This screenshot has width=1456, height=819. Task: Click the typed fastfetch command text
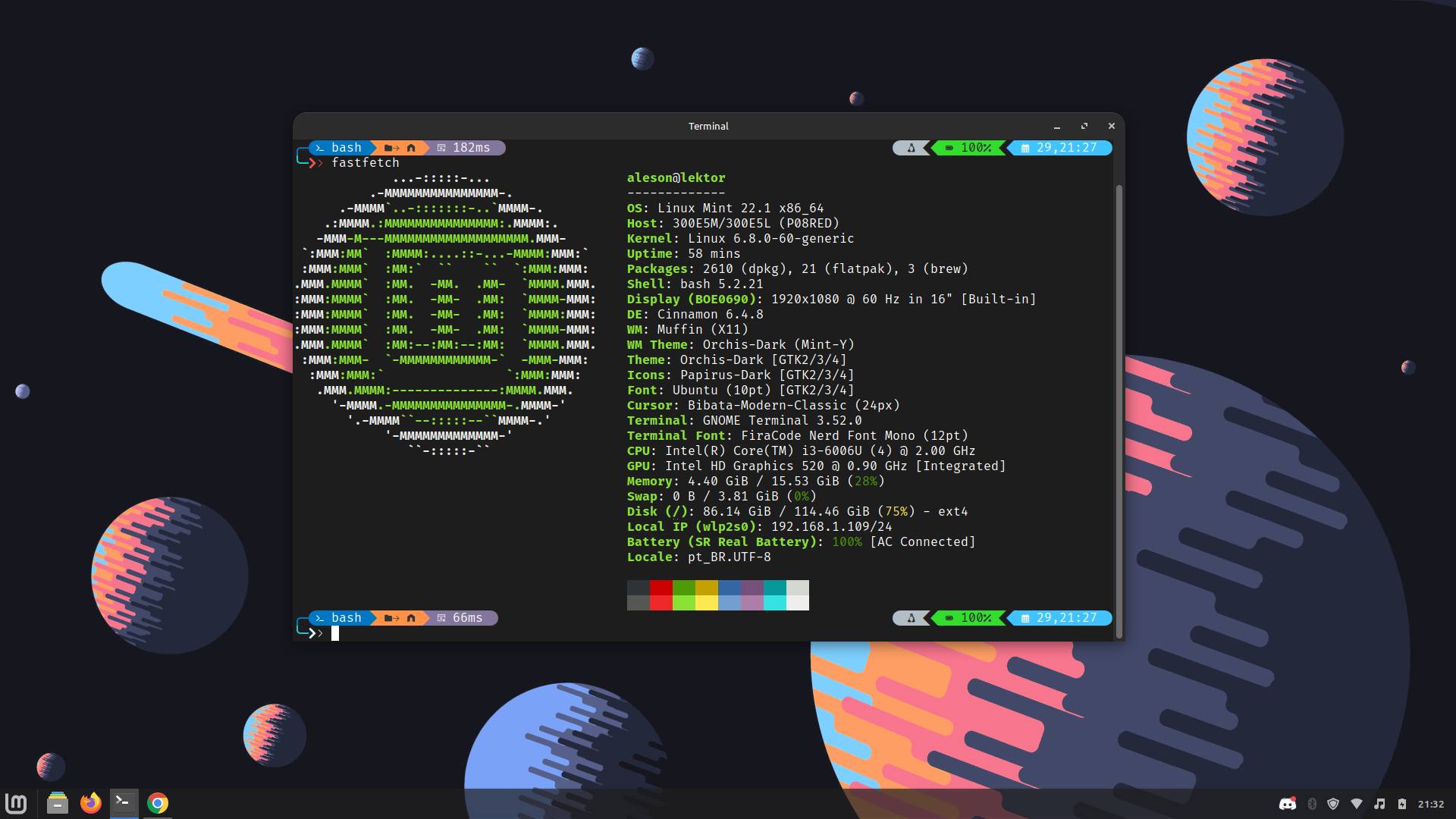[366, 163]
